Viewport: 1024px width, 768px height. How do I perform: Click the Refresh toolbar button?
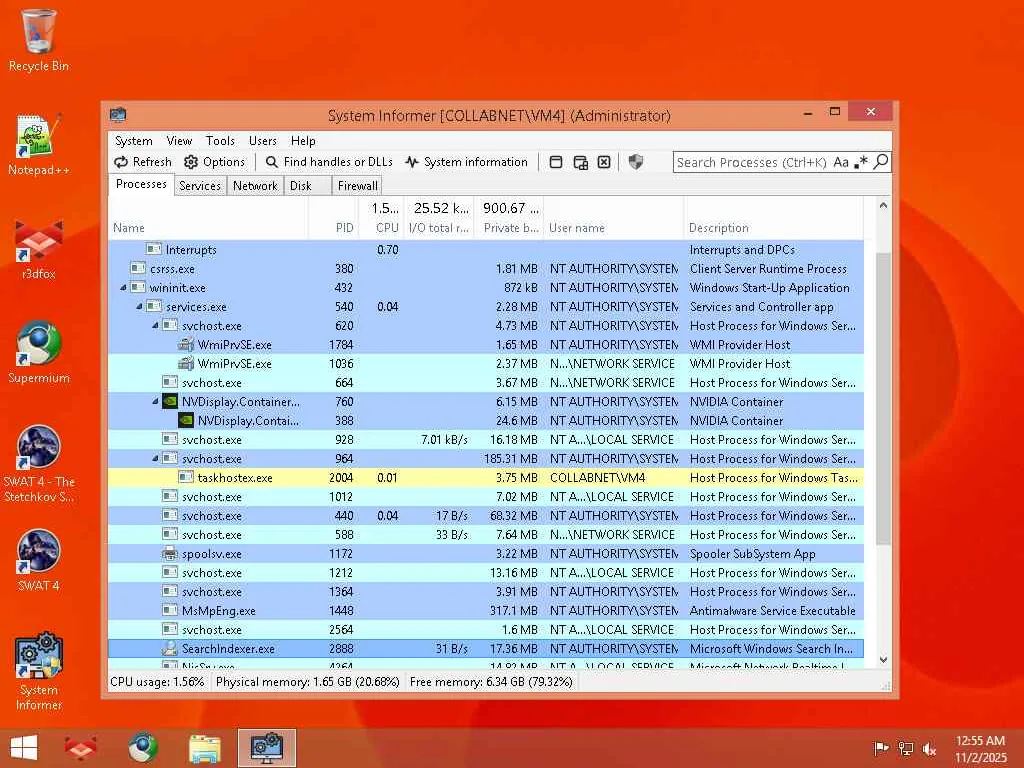tap(143, 162)
